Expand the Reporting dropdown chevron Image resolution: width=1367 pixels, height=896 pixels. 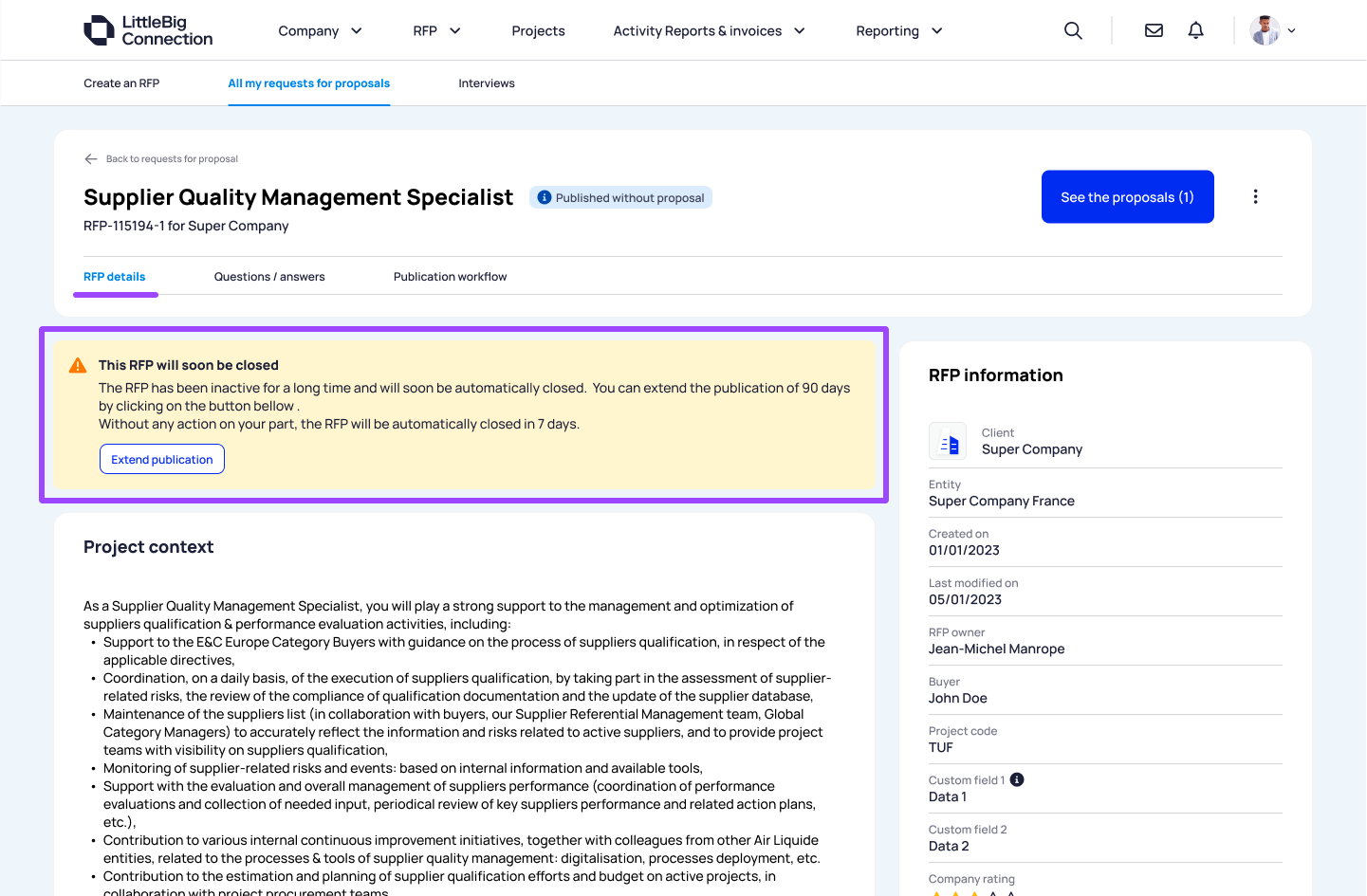coord(937,30)
